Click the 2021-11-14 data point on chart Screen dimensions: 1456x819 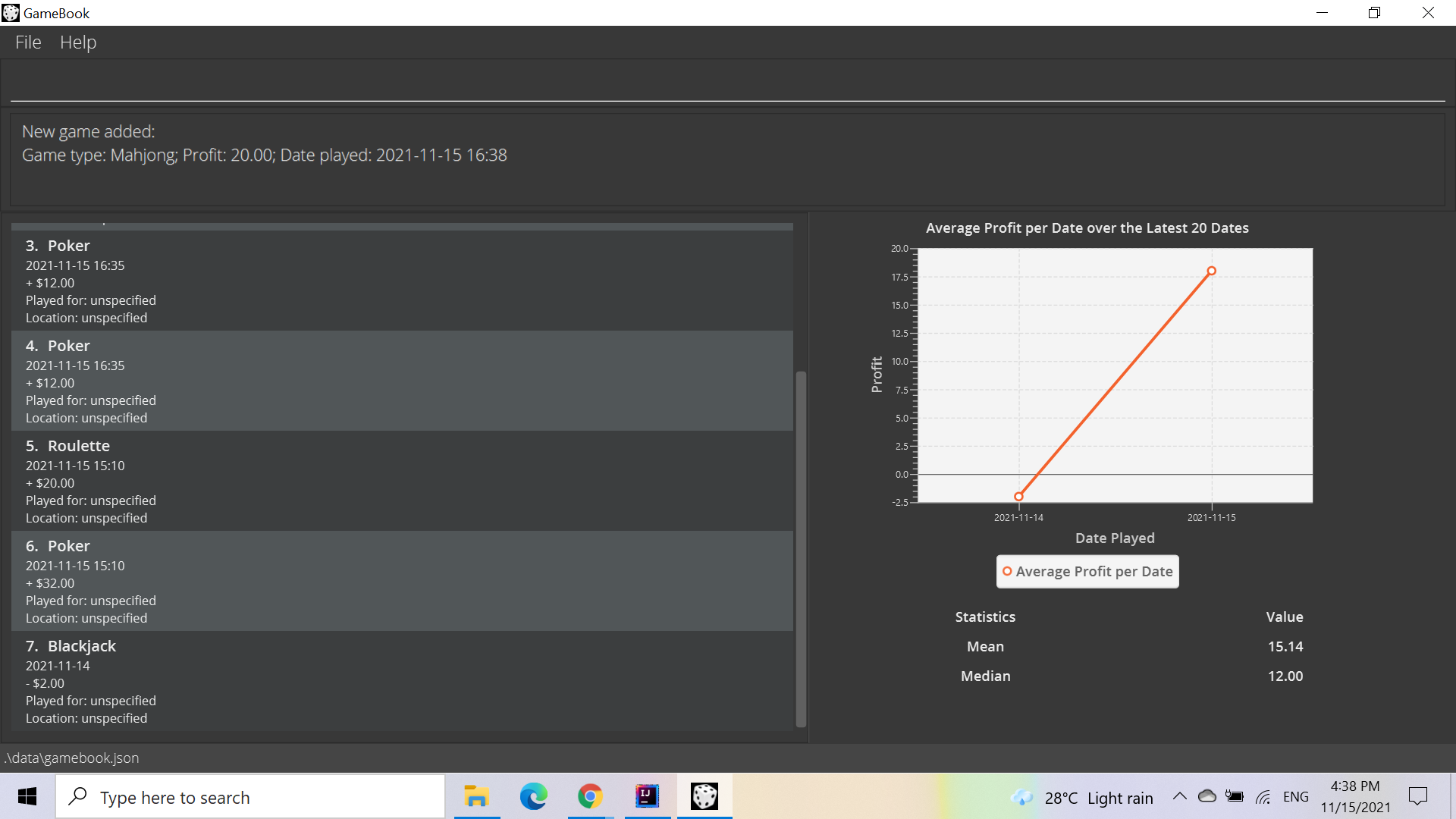(1018, 497)
